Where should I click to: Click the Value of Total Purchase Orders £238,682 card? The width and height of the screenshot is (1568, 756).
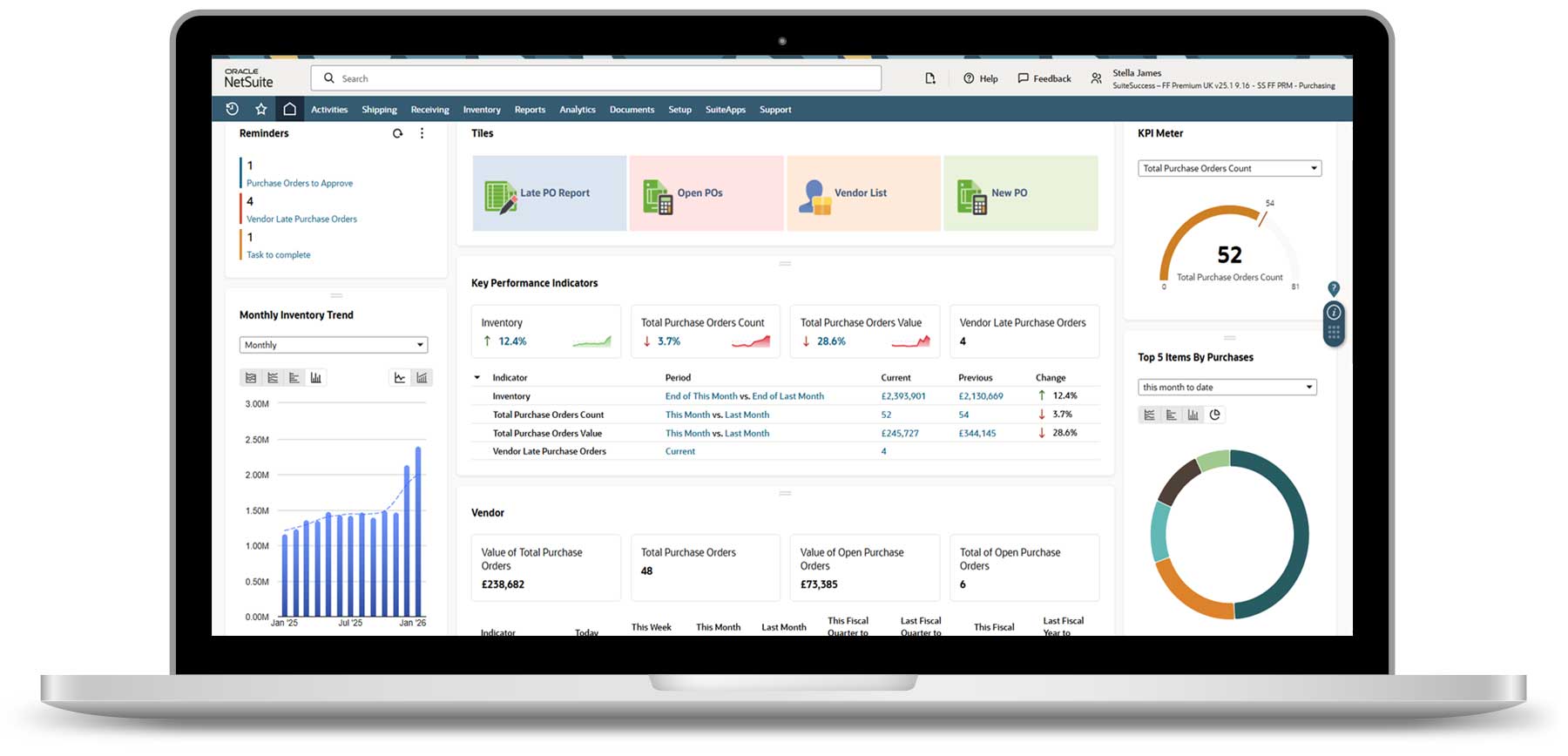coord(546,568)
